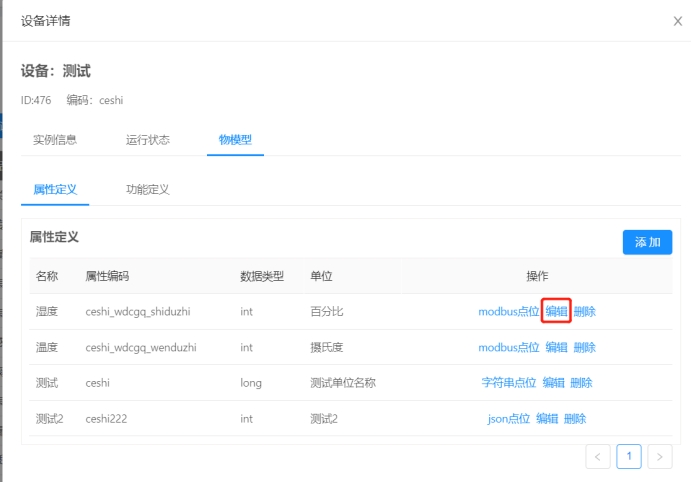Open the 运行状态 tab
This screenshot has height=483, width=692.
148,140
